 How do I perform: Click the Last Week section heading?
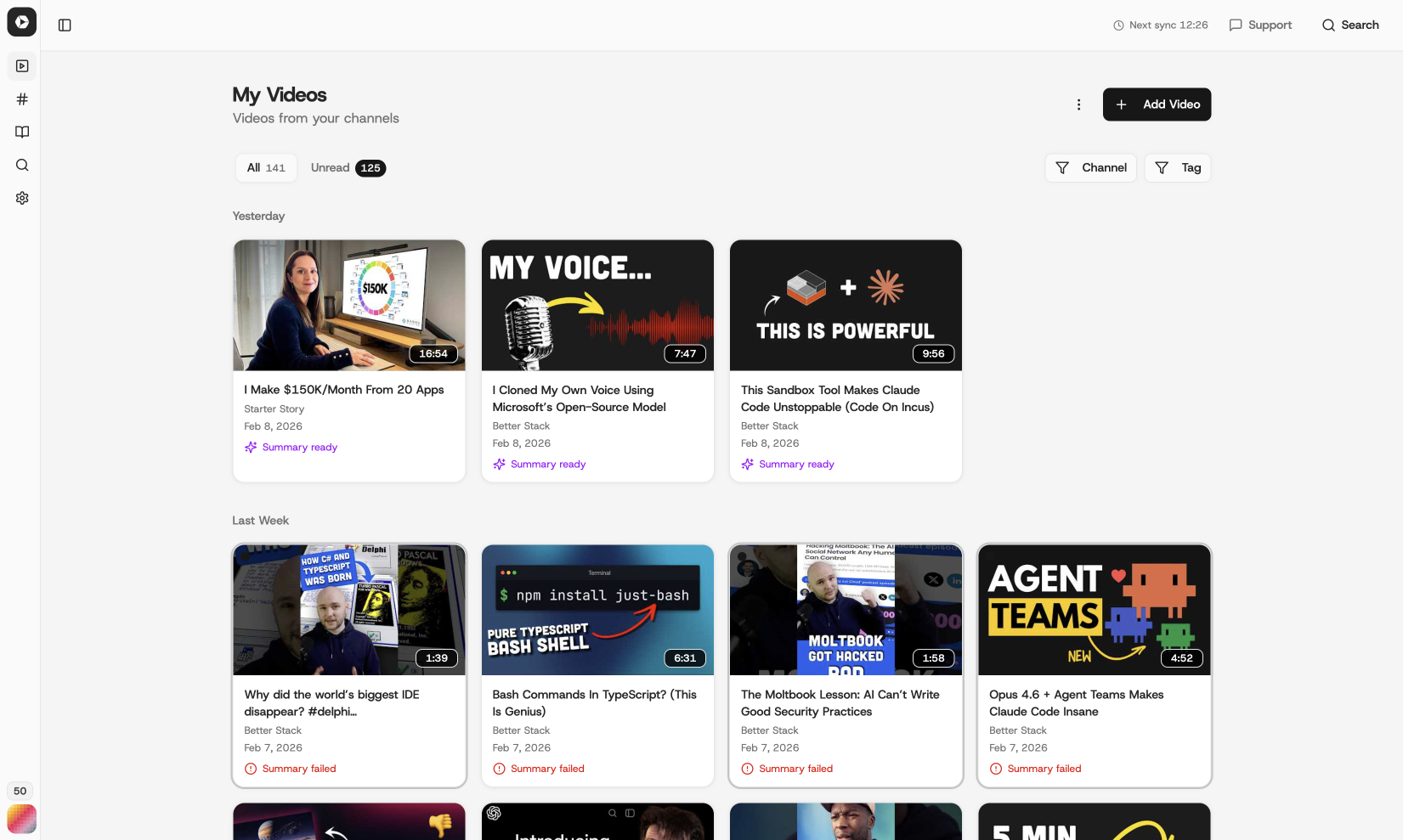click(260, 521)
